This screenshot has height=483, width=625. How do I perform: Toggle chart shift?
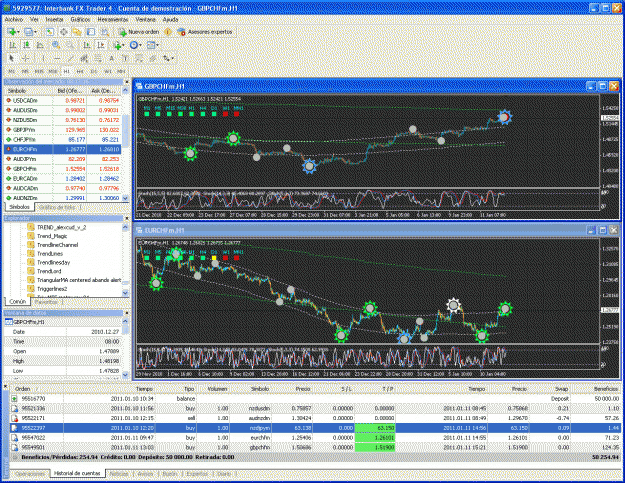click(x=101, y=45)
